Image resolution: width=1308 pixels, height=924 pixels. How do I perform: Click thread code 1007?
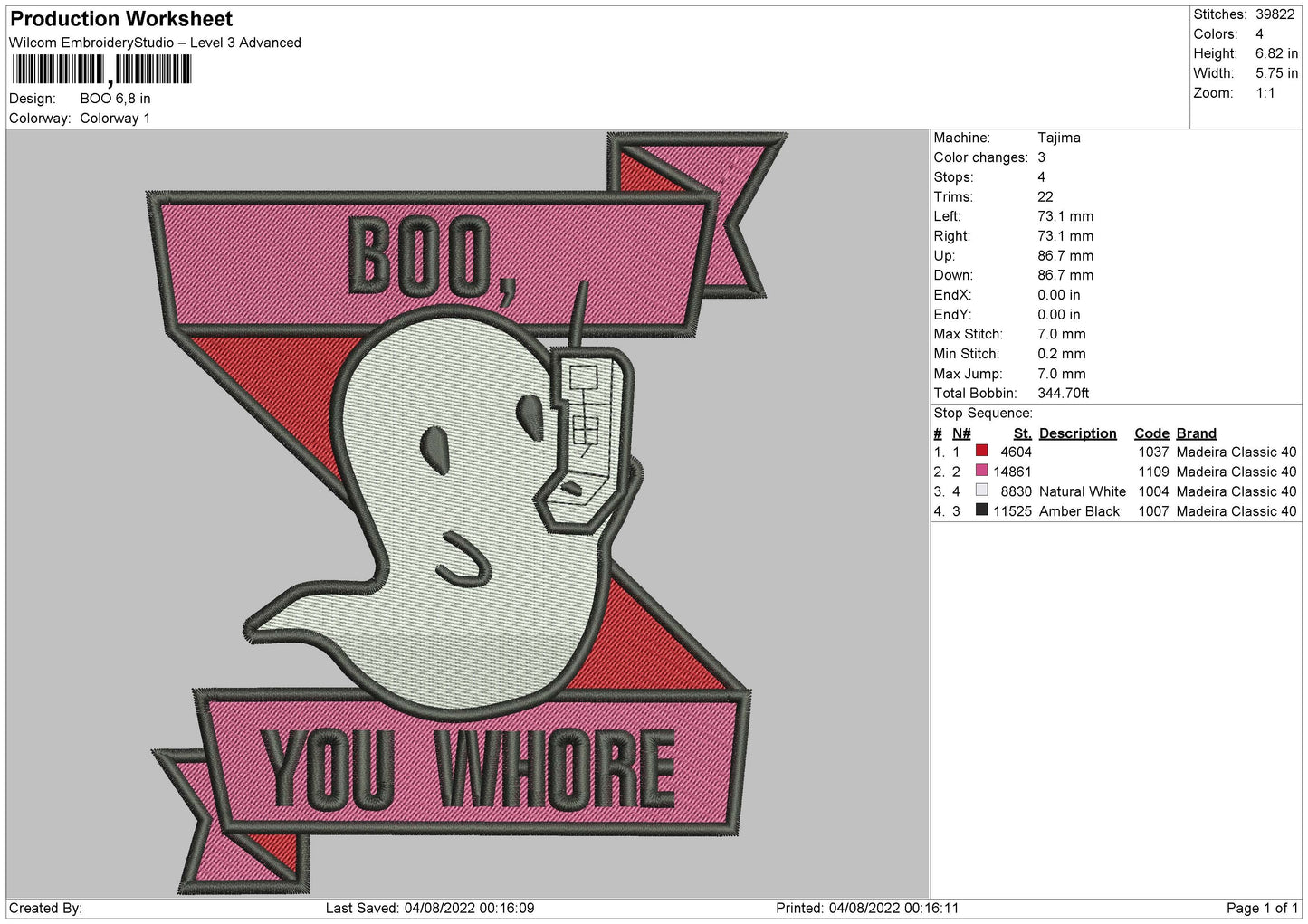point(1154,511)
